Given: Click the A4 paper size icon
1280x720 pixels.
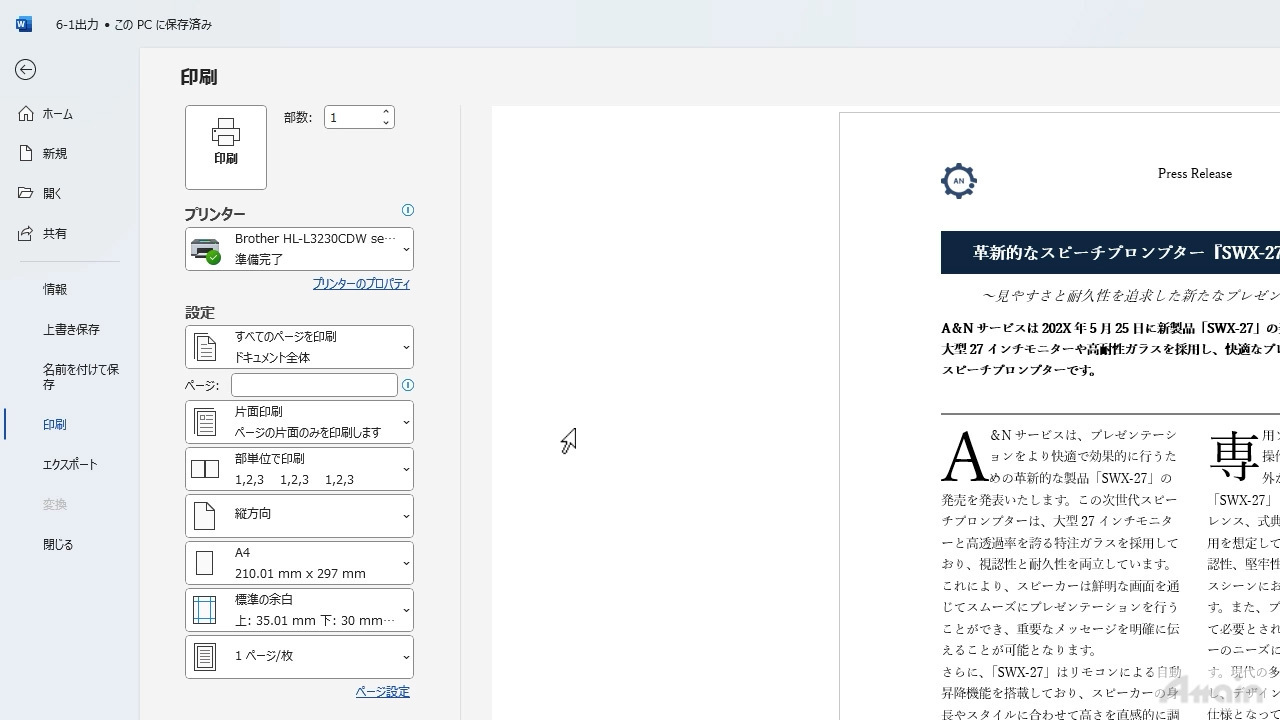Looking at the screenshot, I should coord(205,563).
